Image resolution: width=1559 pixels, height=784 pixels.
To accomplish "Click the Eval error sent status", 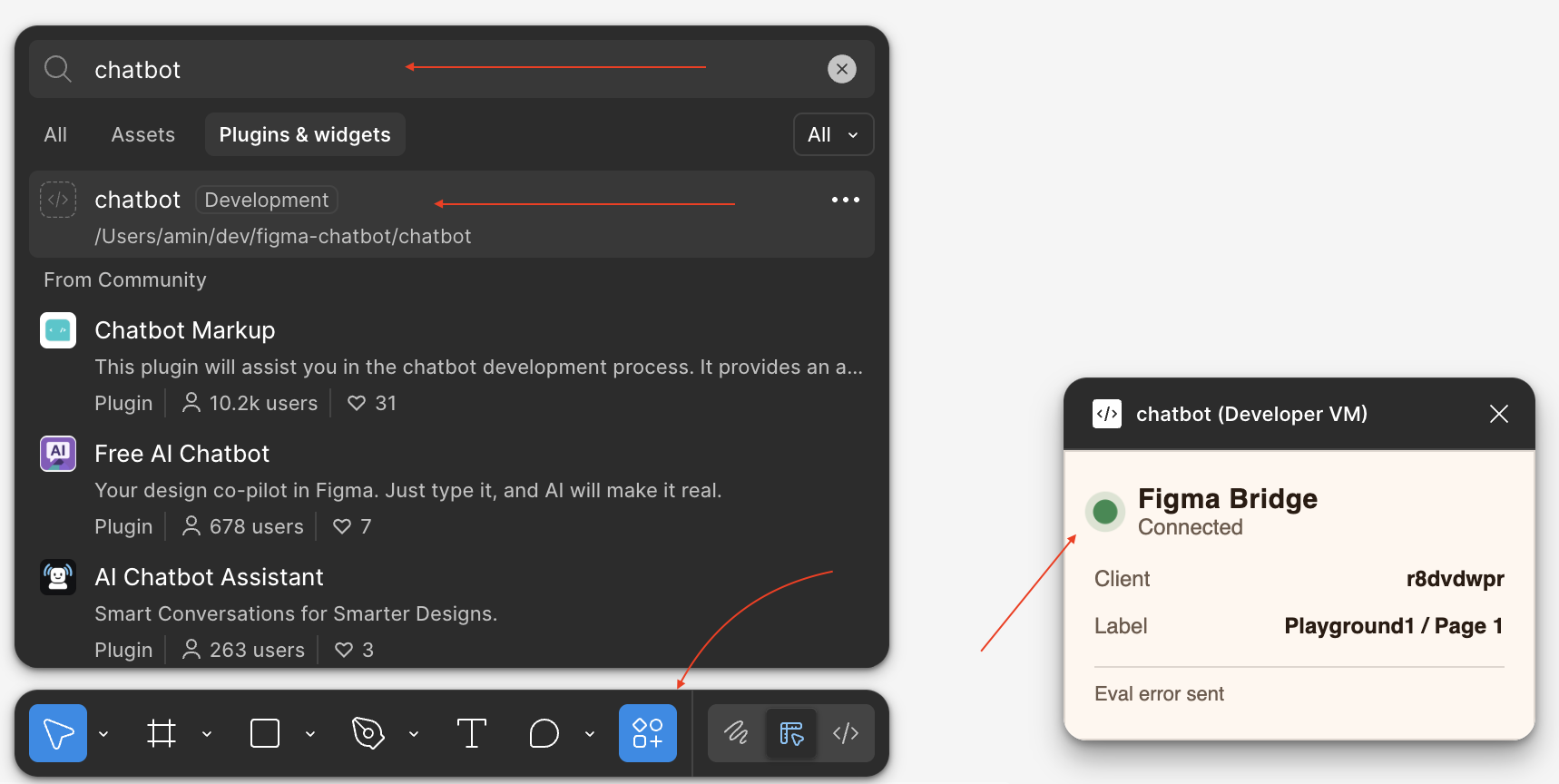I will pos(1160,694).
